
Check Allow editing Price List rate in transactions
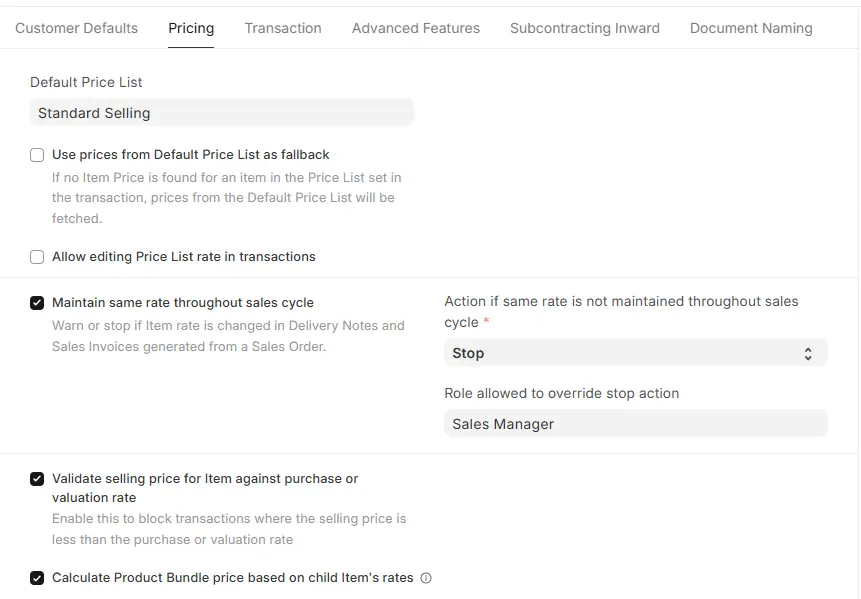(x=37, y=257)
